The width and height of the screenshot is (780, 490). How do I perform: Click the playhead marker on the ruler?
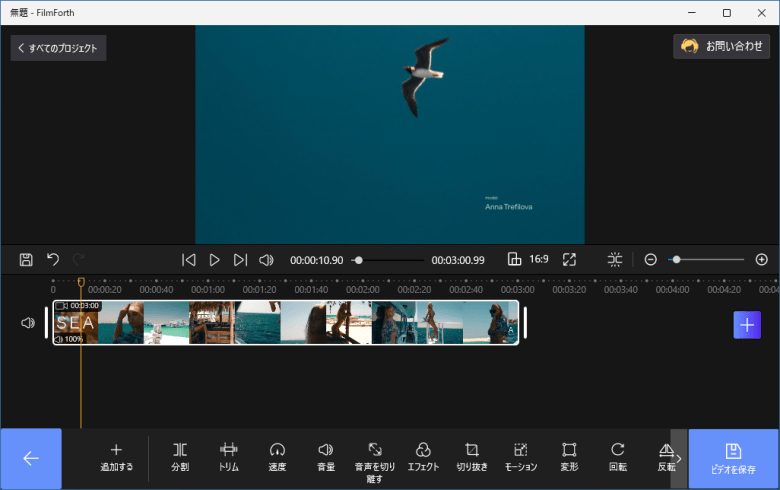click(81, 282)
